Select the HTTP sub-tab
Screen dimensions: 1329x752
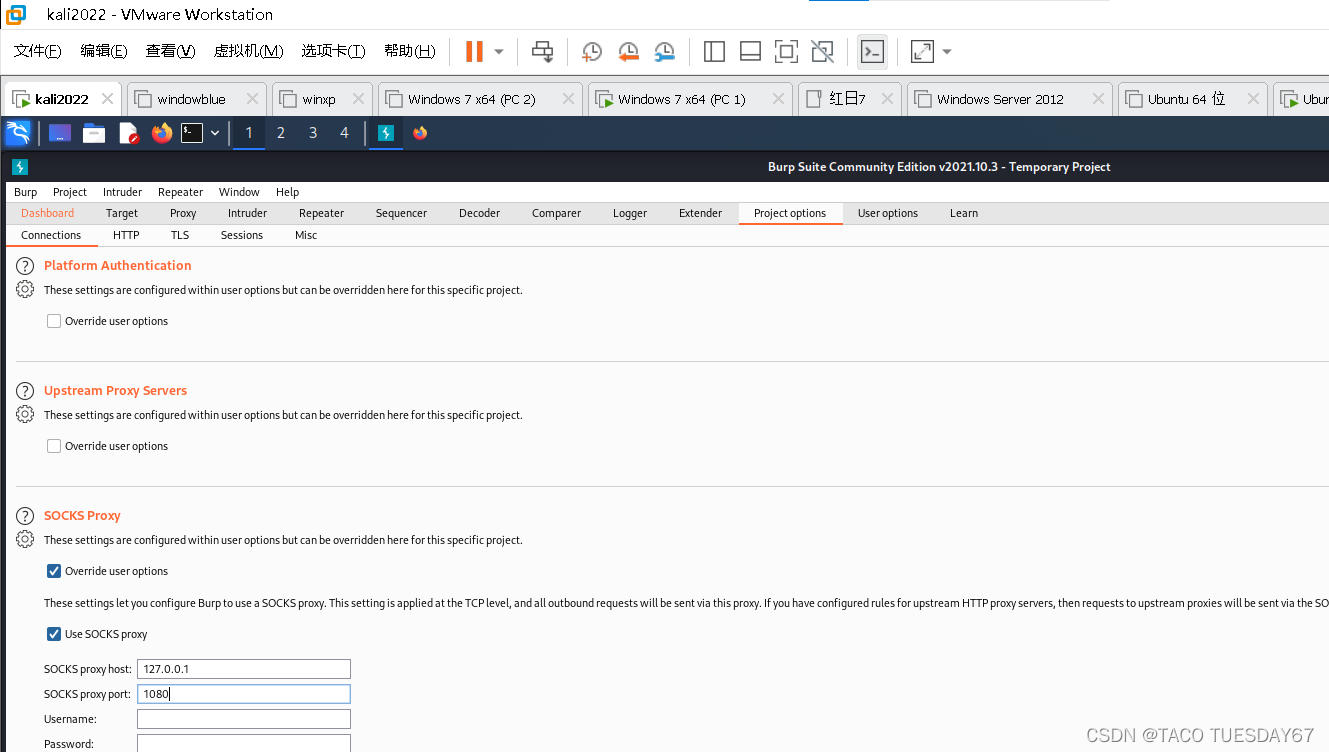pos(126,235)
